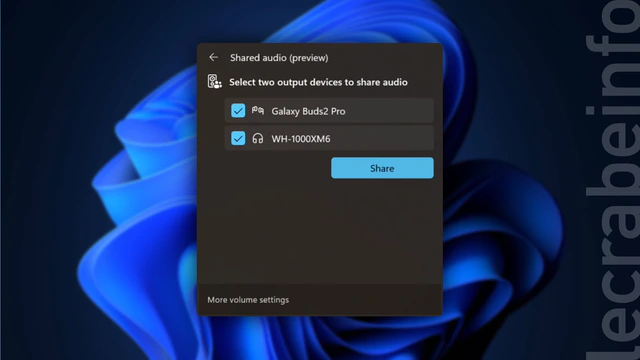Select the Galaxy Buds2 Pro device name
Viewport: 640px width, 360px height.
(x=308, y=111)
